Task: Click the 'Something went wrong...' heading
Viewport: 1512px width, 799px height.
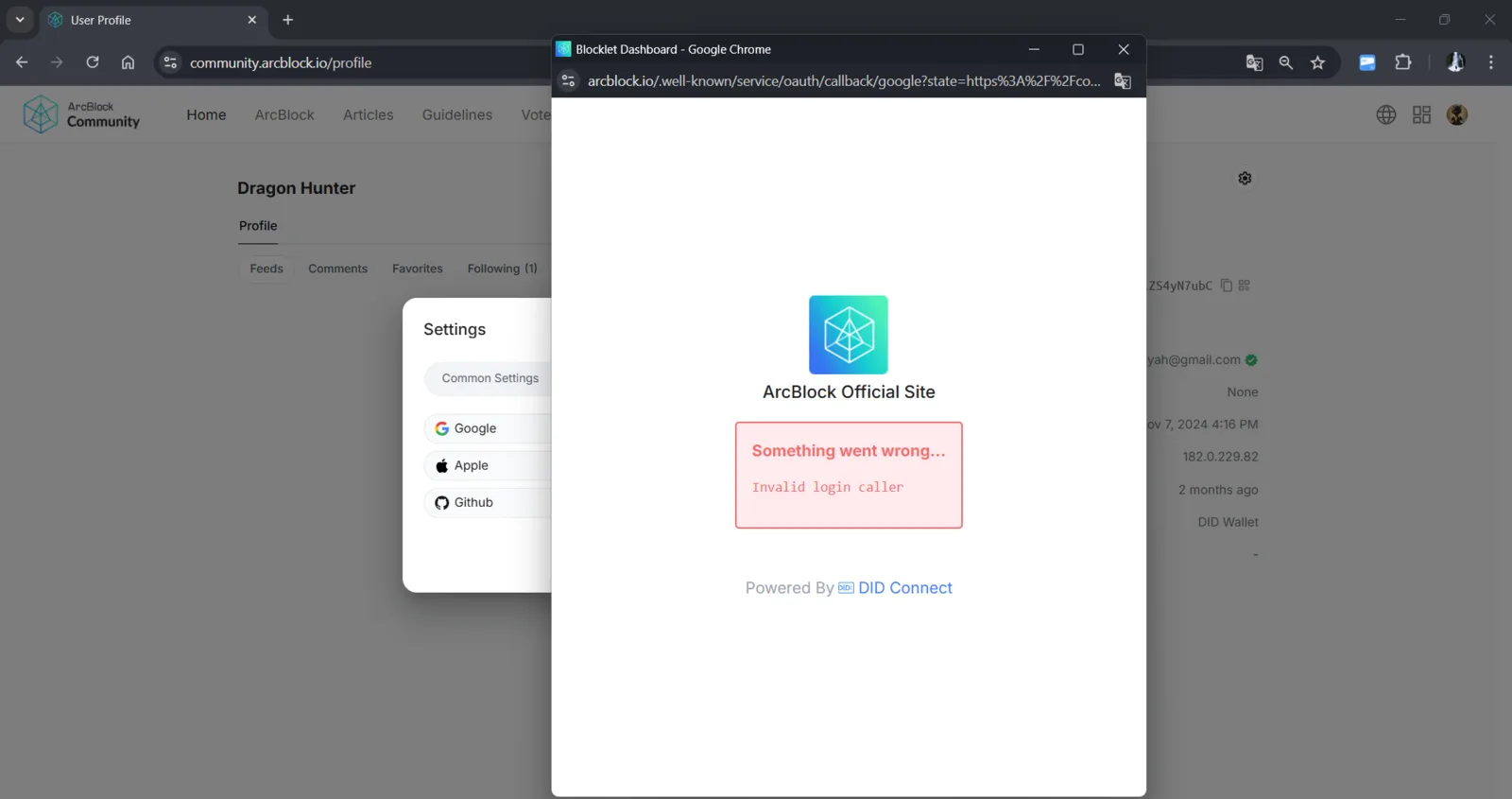Action: pos(849,451)
